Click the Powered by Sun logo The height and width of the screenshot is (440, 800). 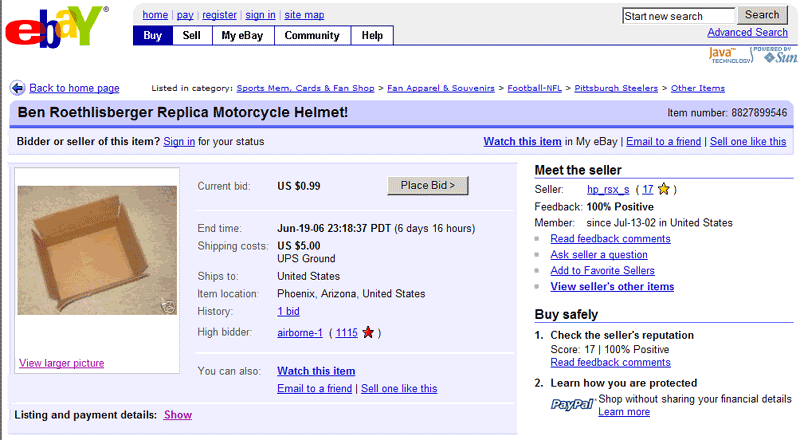coord(776,55)
